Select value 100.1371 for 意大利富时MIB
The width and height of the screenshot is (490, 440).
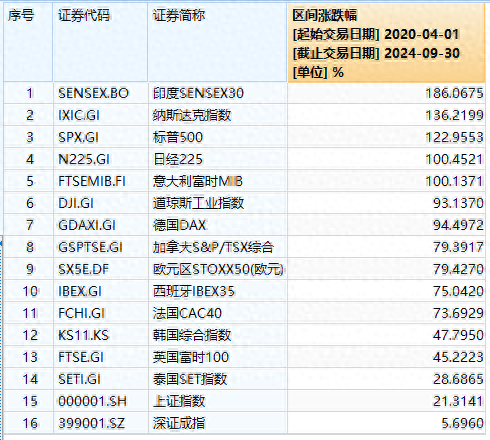click(x=386, y=181)
